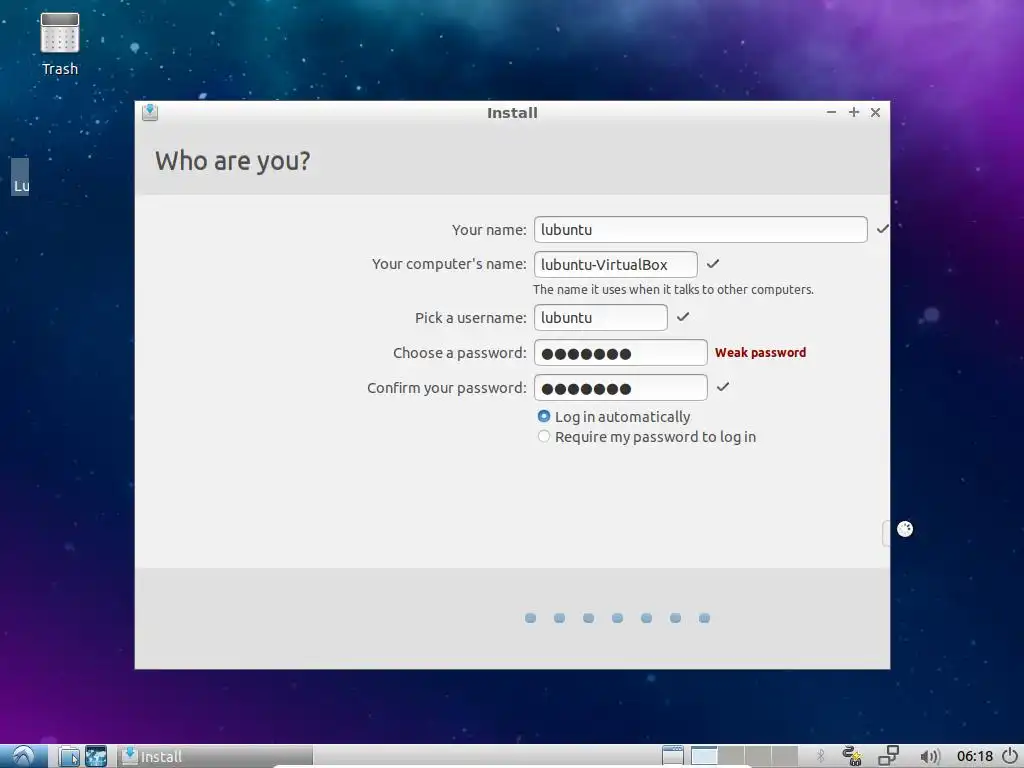Click the checkmark next to Your name
Screen dimensions: 1024x768
(x=882, y=229)
